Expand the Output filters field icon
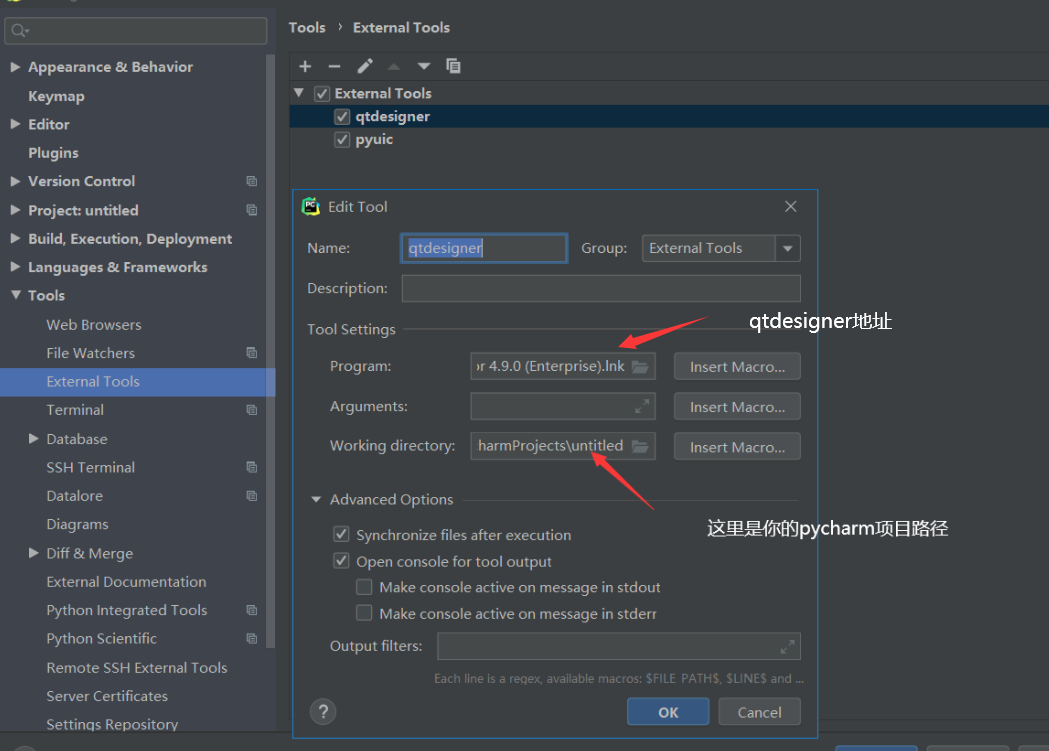Viewport: 1049px width, 751px height. pos(787,646)
